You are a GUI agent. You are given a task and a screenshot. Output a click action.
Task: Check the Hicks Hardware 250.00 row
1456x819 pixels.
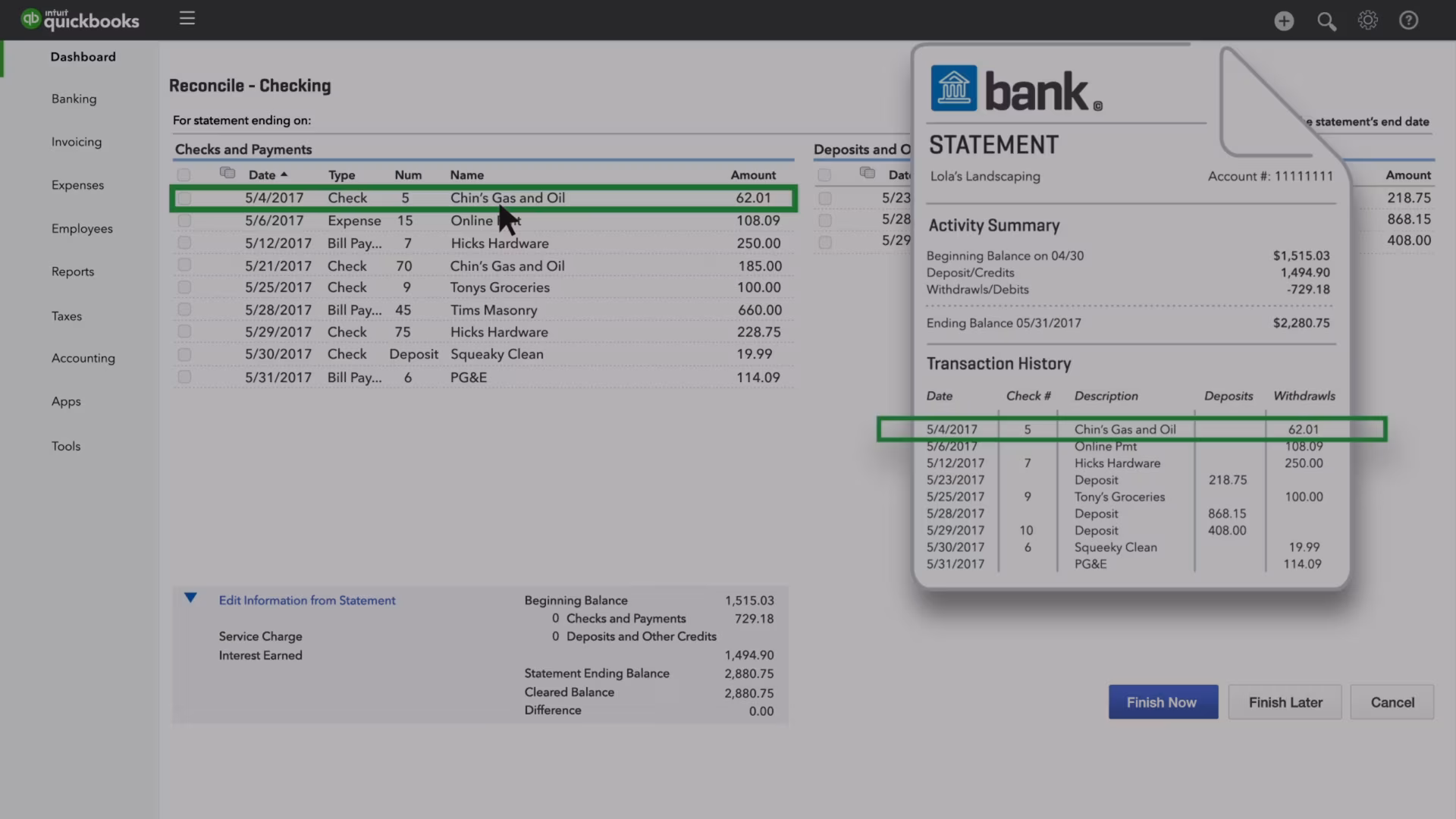point(184,243)
